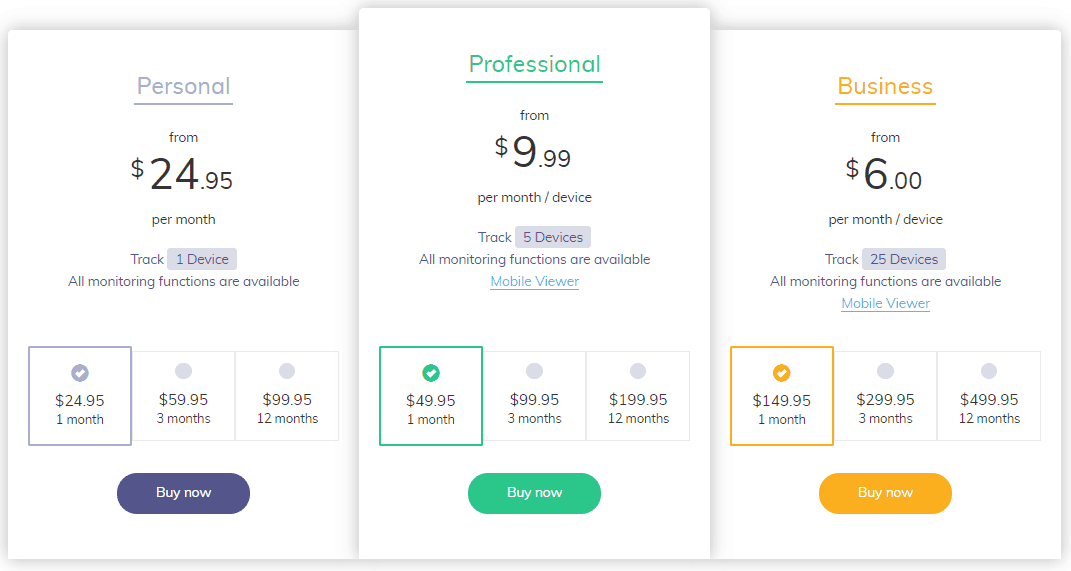This screenshot has width=1071, height=571.
Task: Pick the Professional $199.95 twelve-month option
Action: [x=638, y=396]
